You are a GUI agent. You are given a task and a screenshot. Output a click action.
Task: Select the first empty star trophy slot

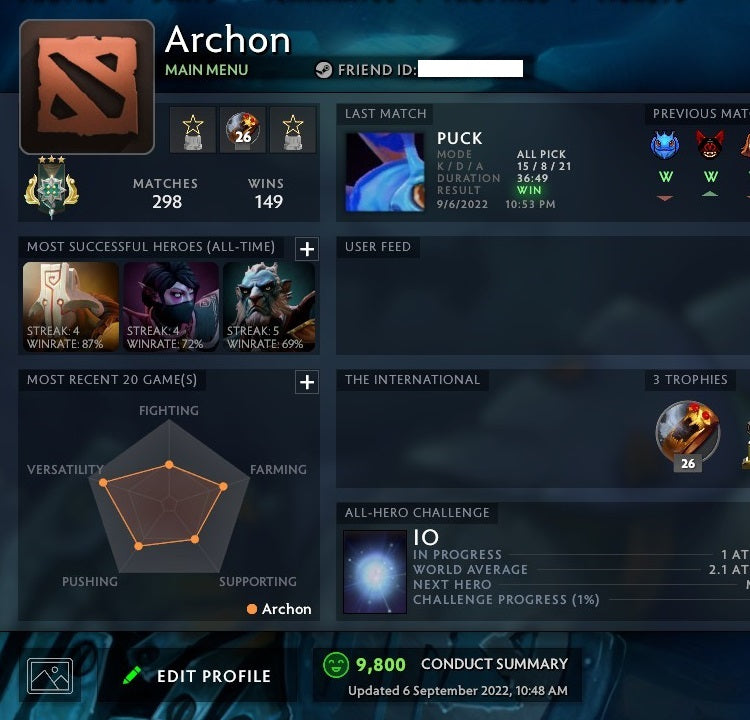(x=193, y=130)
